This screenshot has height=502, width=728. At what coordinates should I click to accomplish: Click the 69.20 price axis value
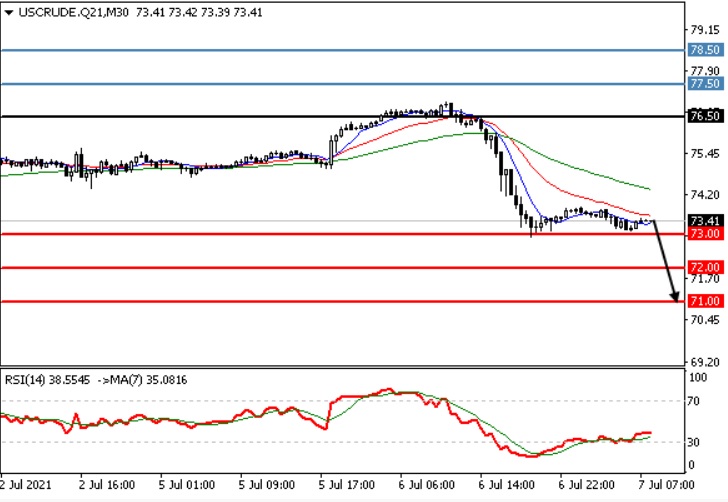click(x=705, y=362)
